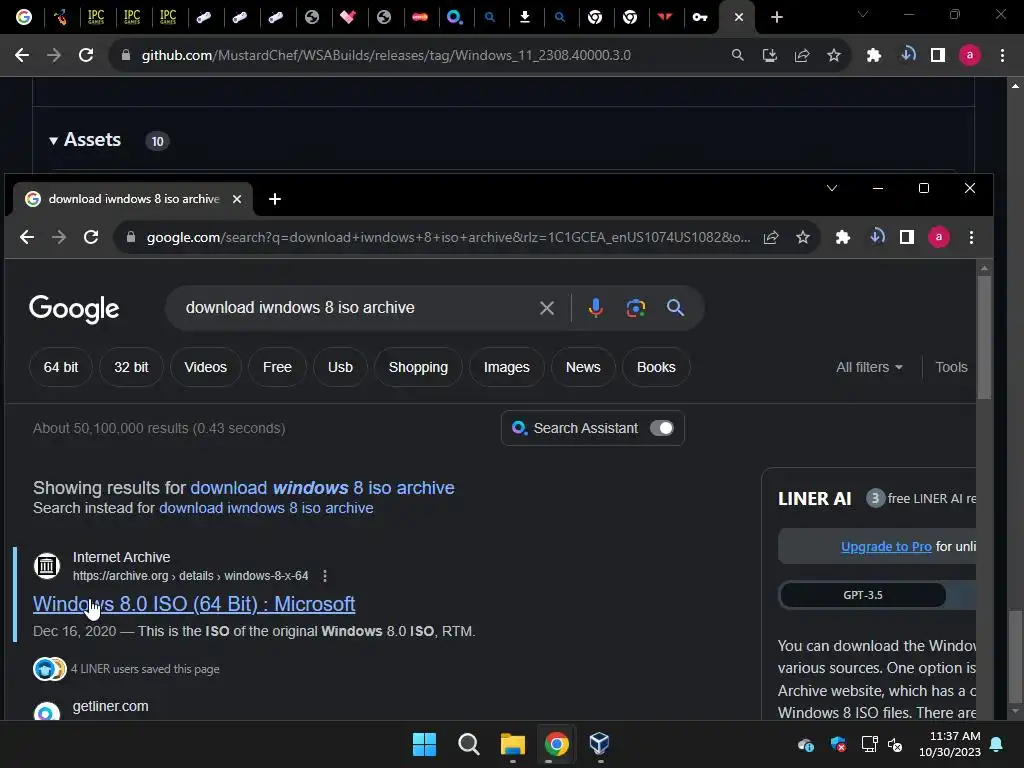Image resolution: width=1024 pixels, height=768 pixels.
Task: Open tab search chevron in GitHub window
Action: coord(863,14)
